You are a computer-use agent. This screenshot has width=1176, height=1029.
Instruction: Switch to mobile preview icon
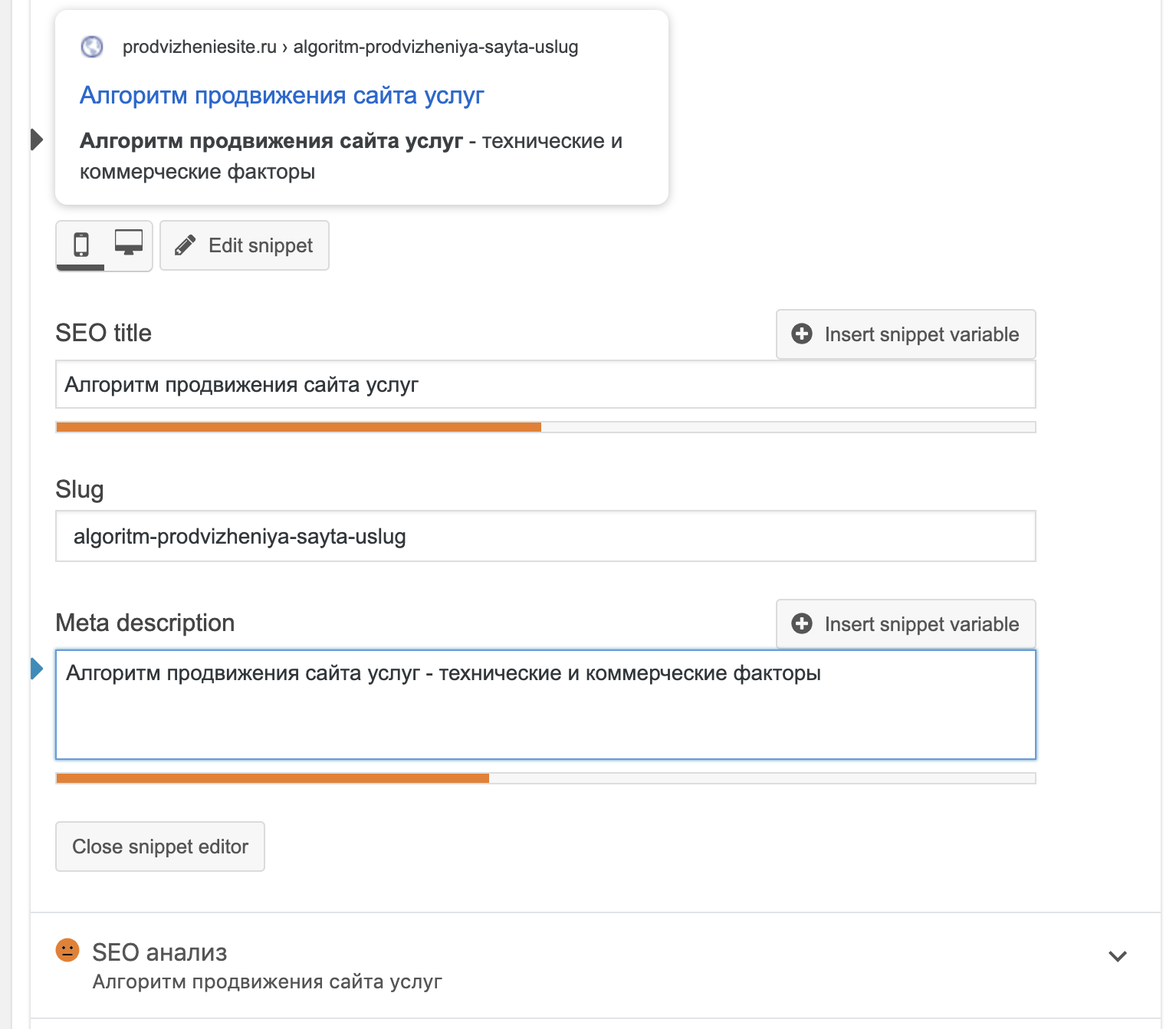click(x=80, y=245)
